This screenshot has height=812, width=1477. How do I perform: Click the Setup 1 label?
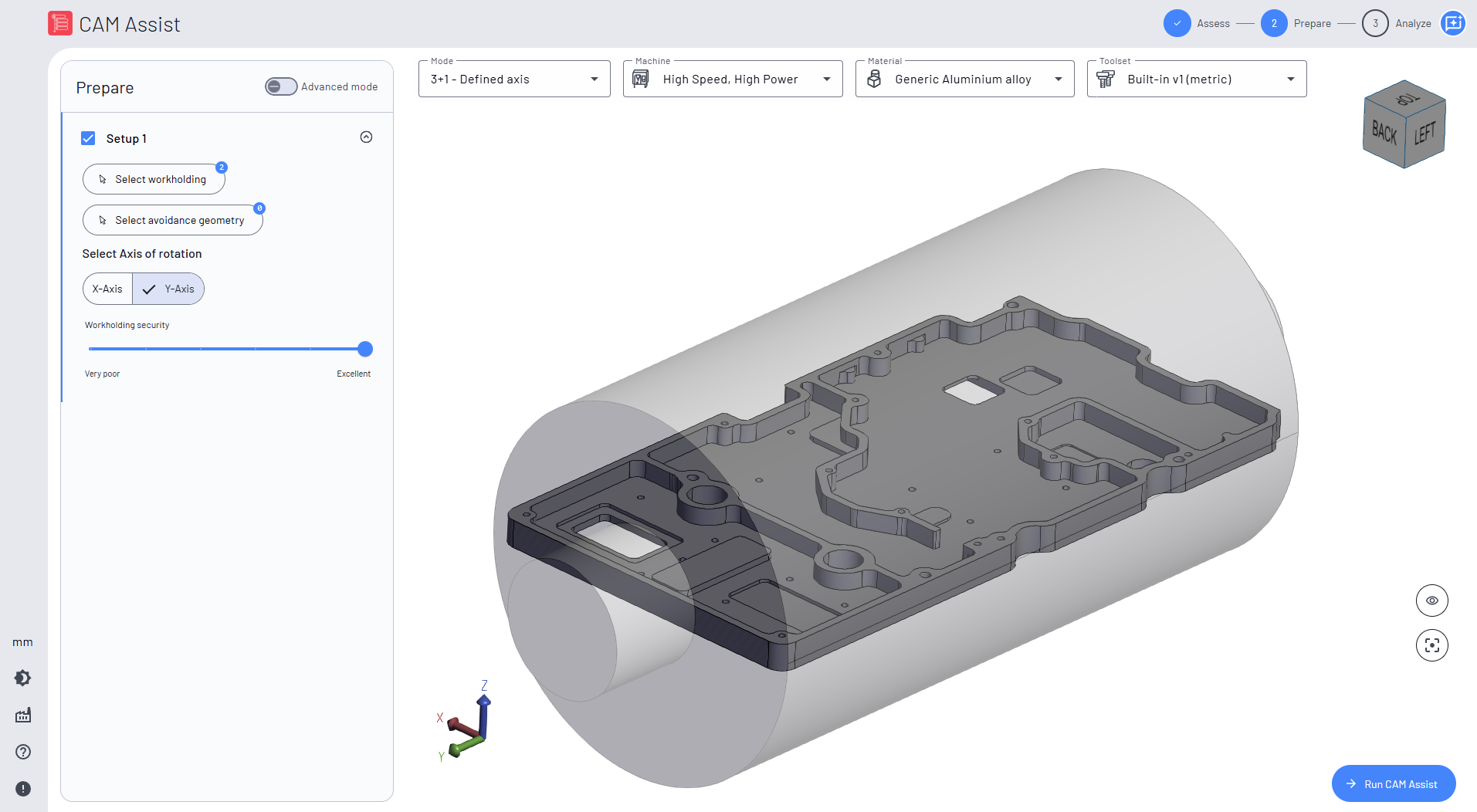(x=127, y=139)
